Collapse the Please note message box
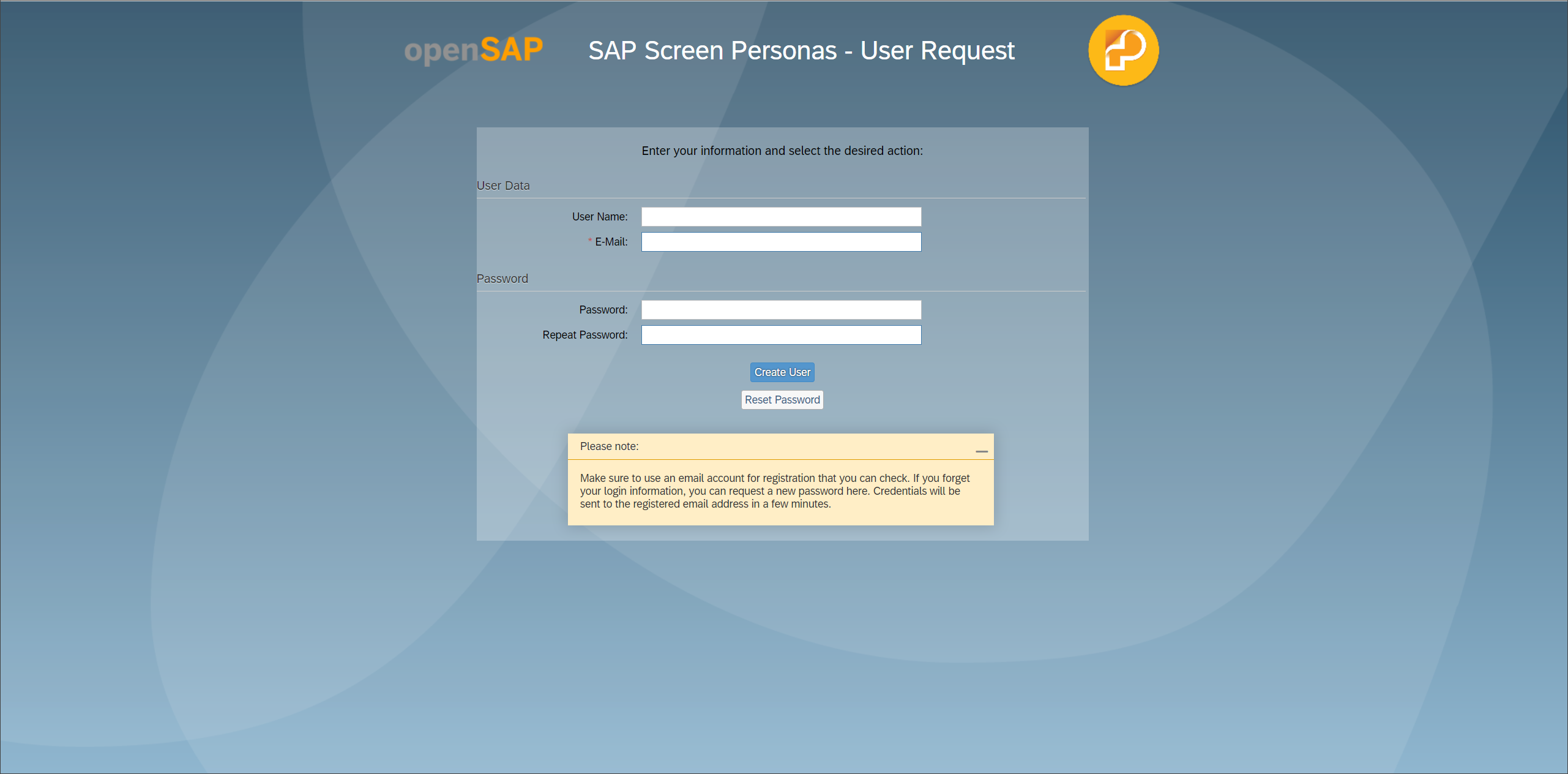Viewport: 1568px width, 774px height. click(x=982, y=451)
